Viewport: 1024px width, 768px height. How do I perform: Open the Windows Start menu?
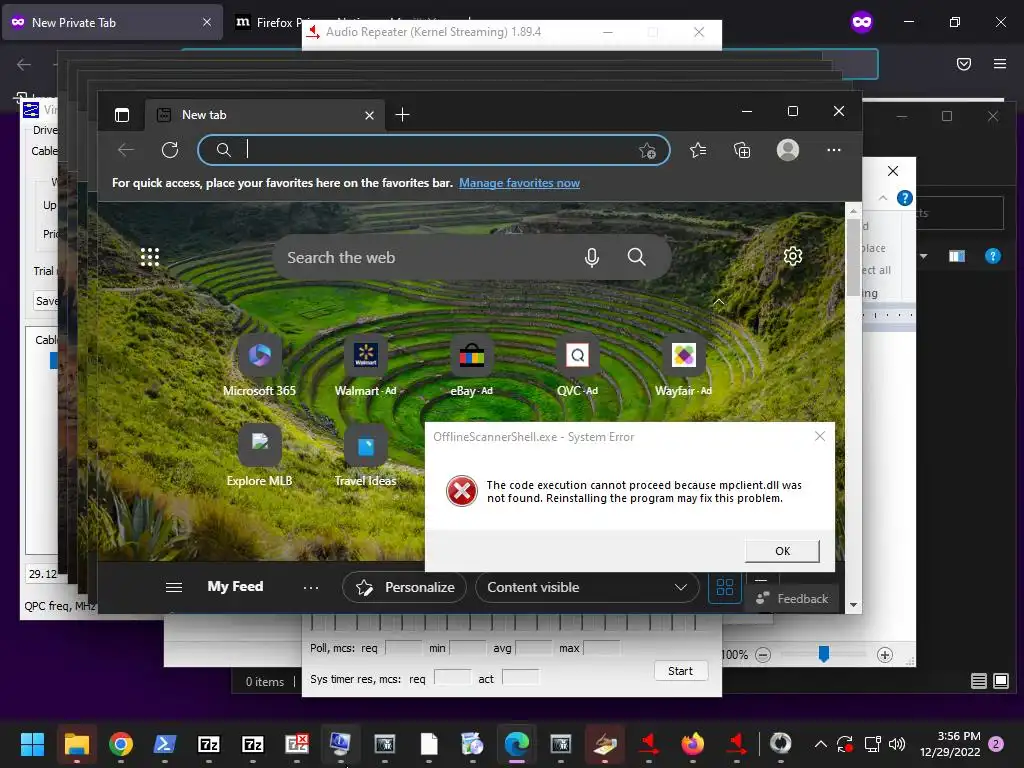tap(33, 744)
